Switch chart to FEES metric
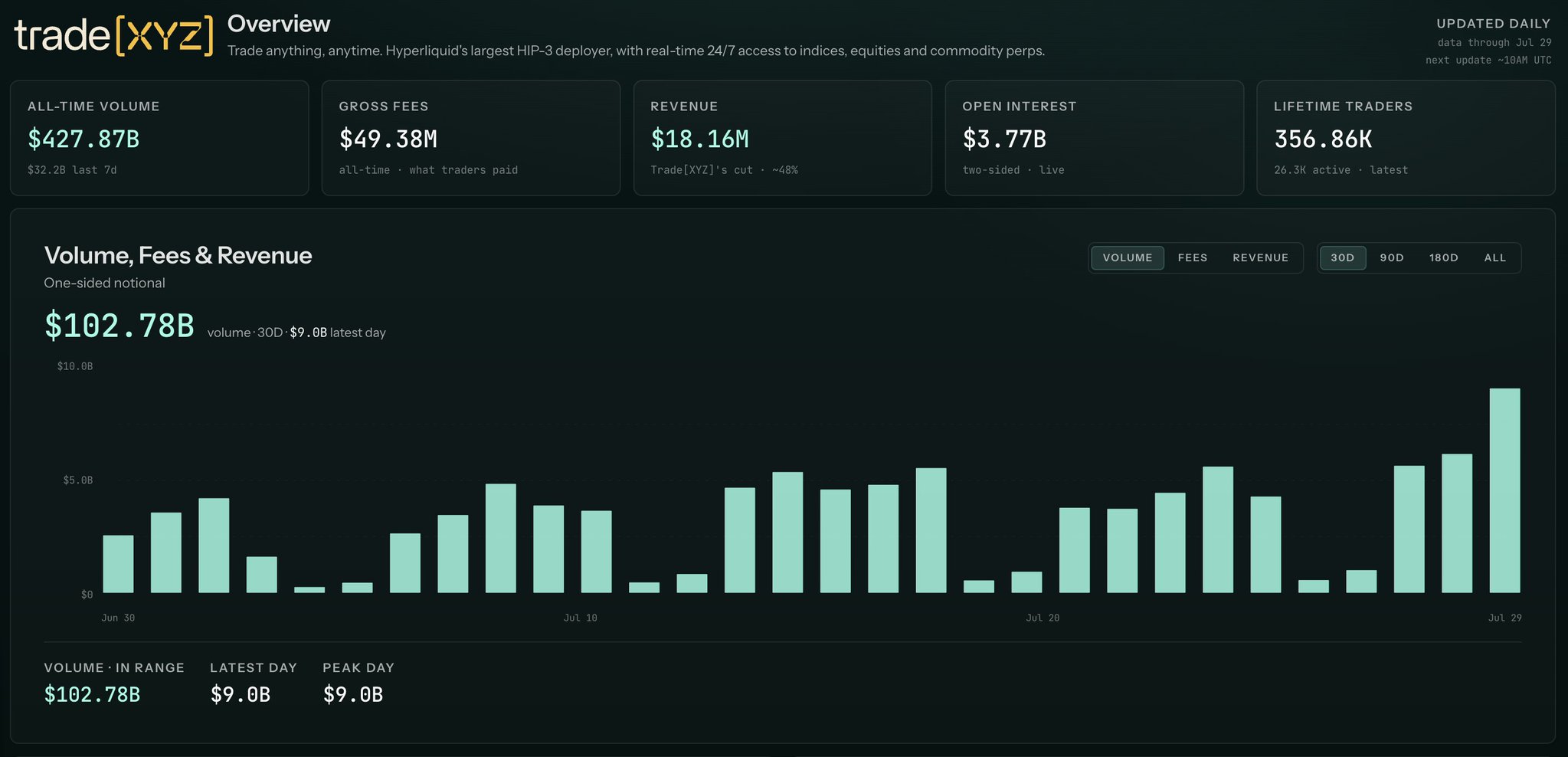This screenshot has width=1568, height=757. (x=1193, y=257)
